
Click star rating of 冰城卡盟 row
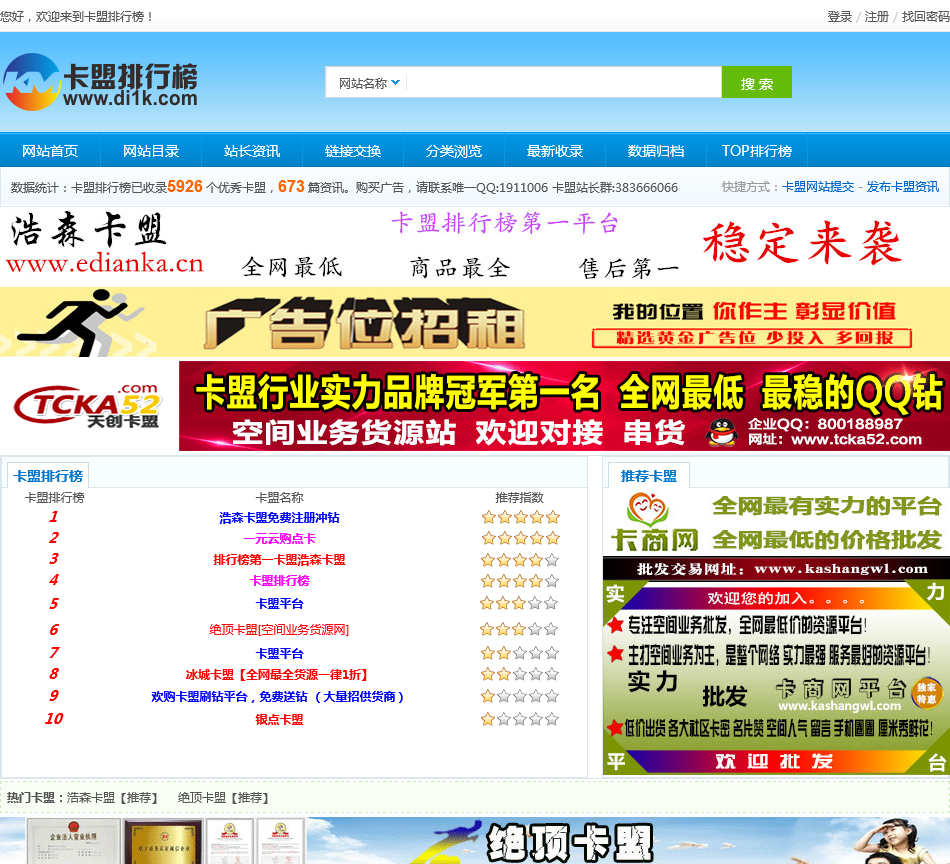tap(519, 674)
